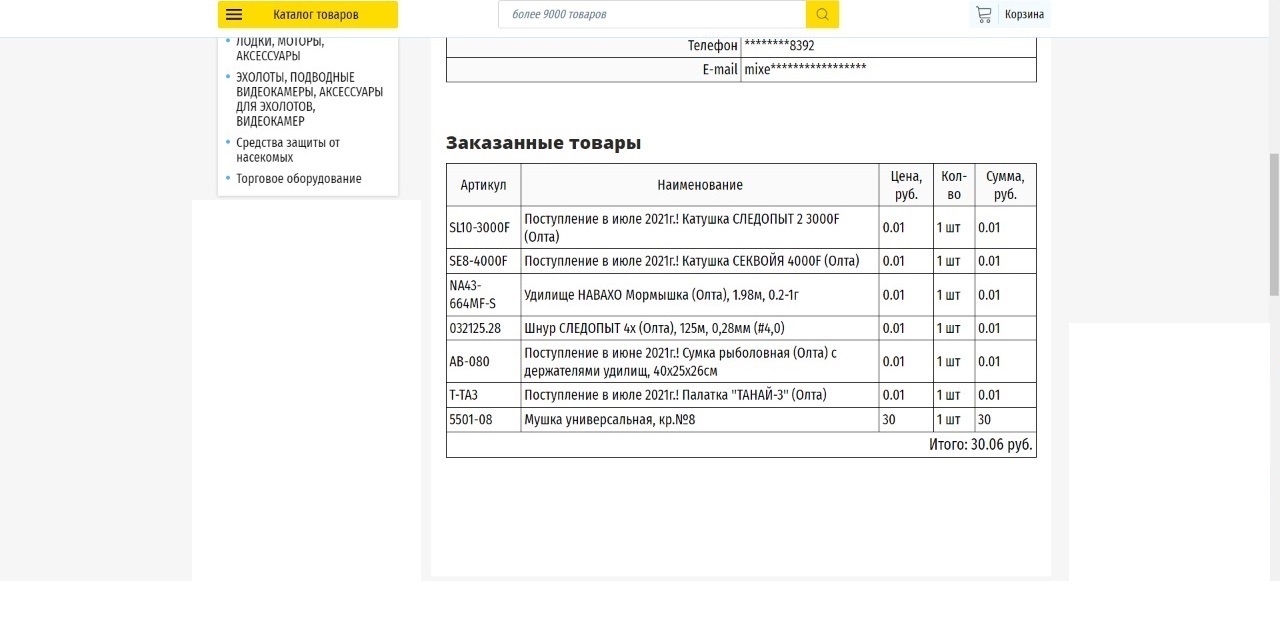The width and height of the screenshot is (1280, 642).
Task: Click the Палатка "ТАНАЙ-3" product name
Action: (x=675, y=395)
